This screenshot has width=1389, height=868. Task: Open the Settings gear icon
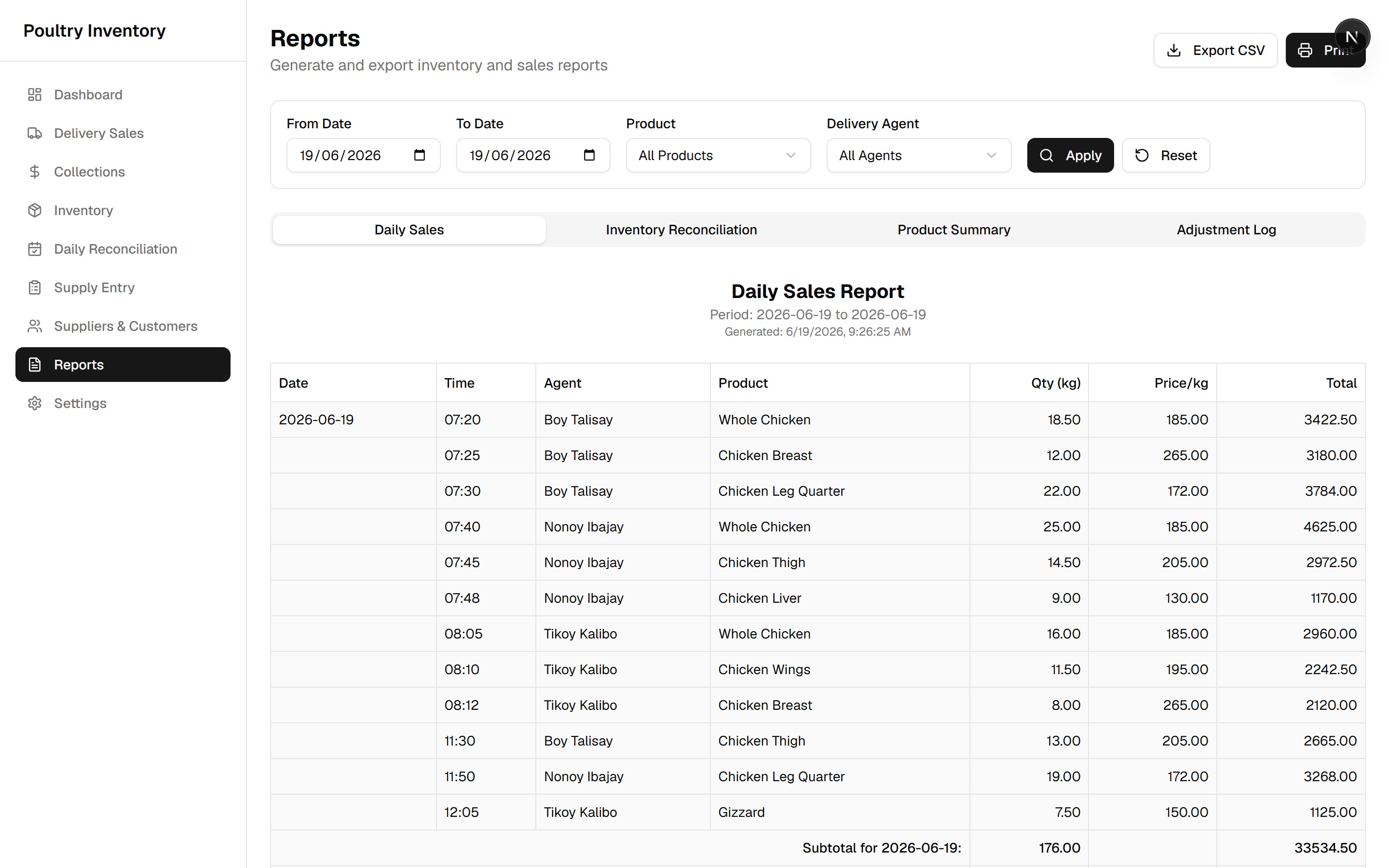click(x=34, y=403)
